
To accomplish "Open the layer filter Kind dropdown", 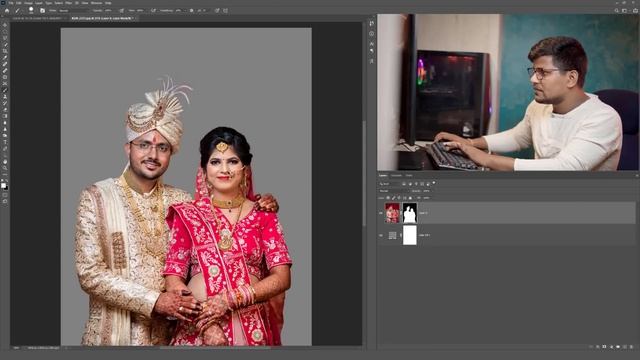I will 389,184.
